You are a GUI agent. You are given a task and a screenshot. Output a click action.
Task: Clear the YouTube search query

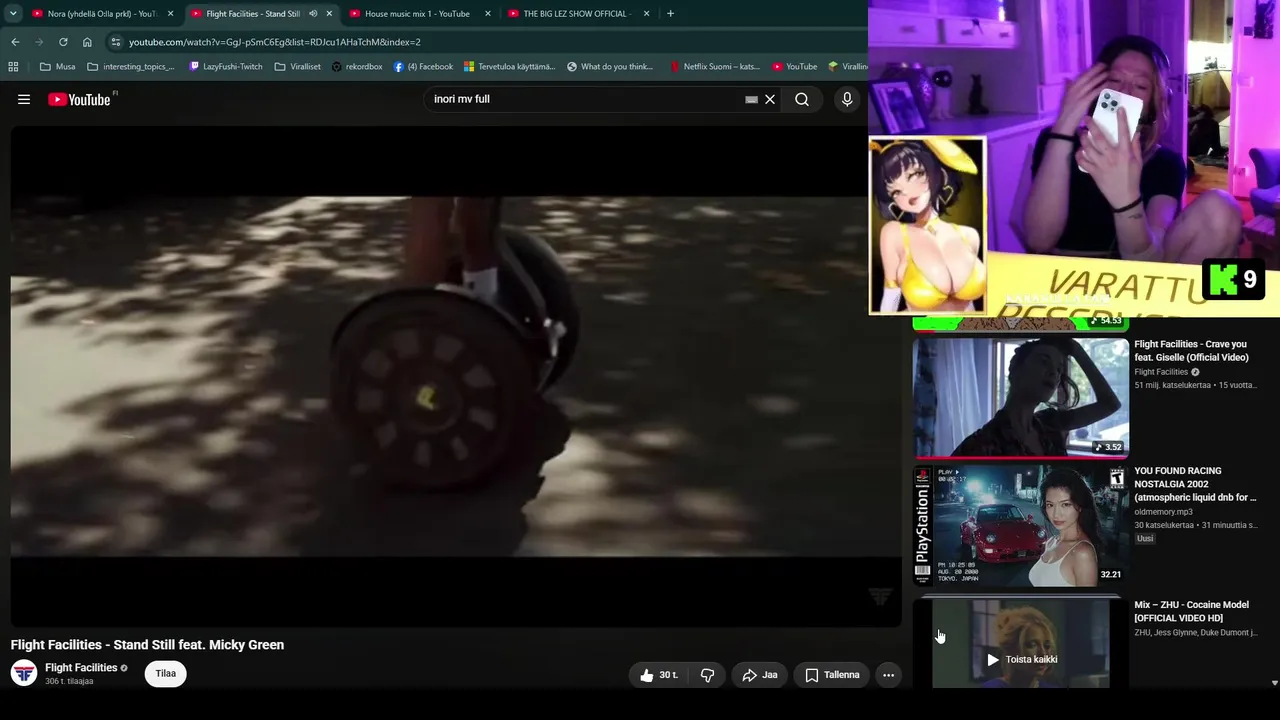[x=770, y=99]
